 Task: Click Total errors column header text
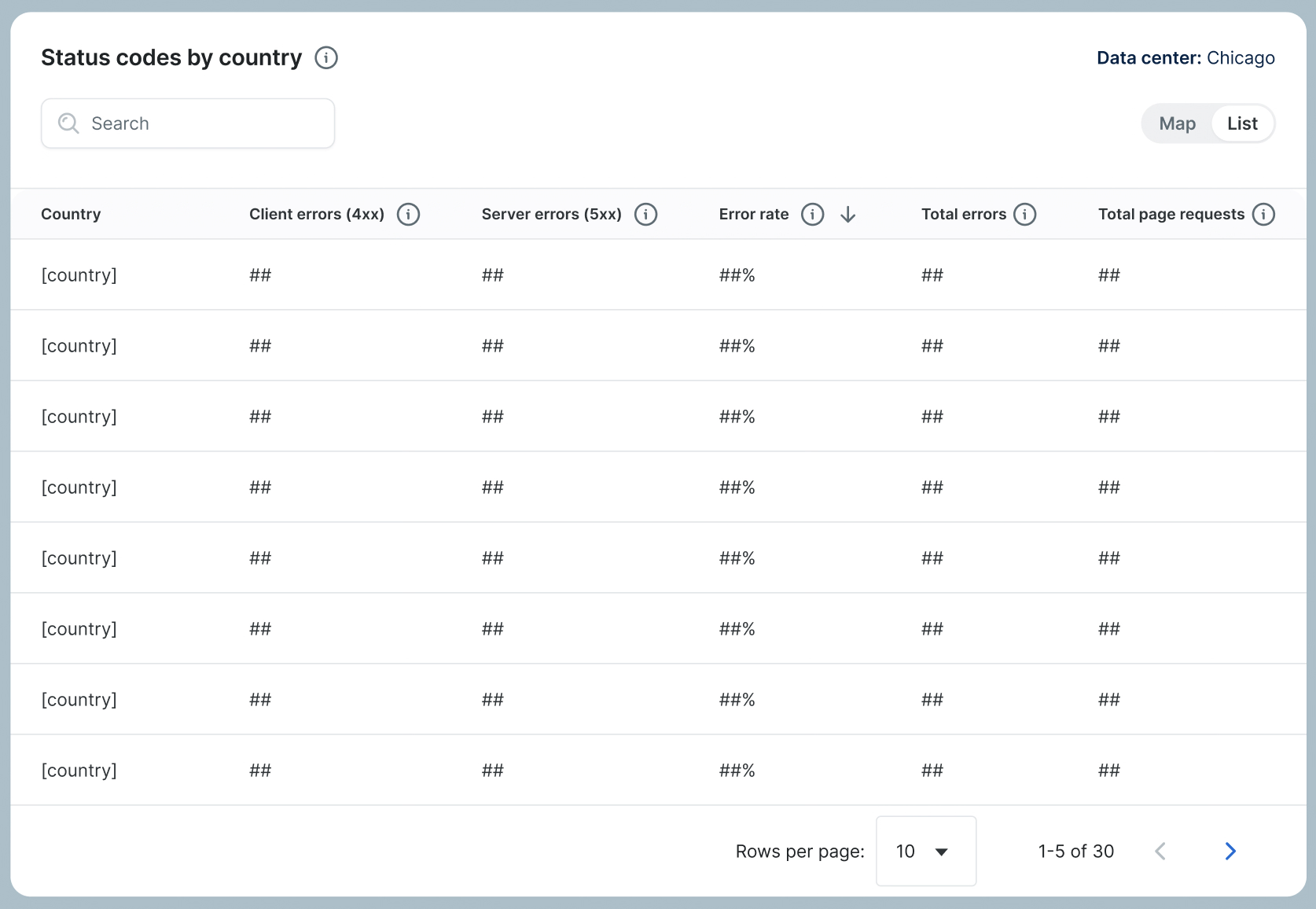click(x=963, y=215)
